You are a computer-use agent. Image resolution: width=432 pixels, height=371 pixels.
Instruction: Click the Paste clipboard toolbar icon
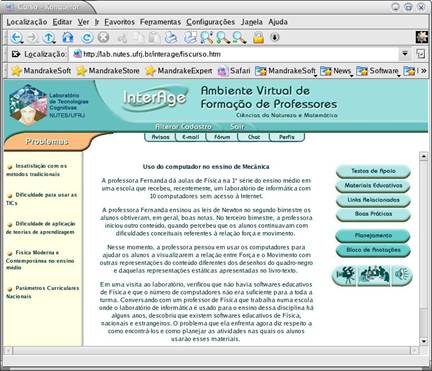[155, 38]
